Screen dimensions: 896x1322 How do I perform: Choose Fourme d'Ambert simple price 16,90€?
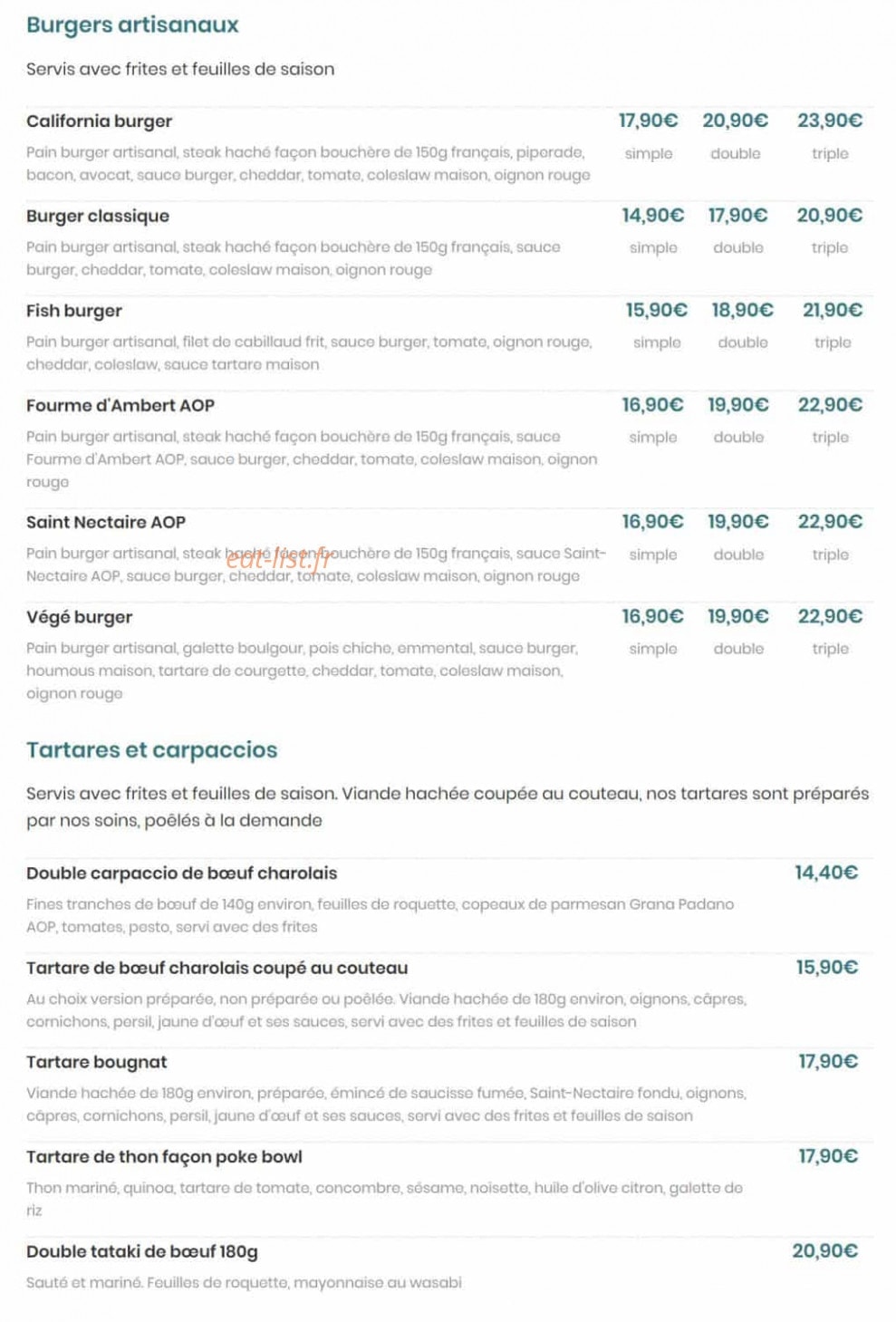652,405
